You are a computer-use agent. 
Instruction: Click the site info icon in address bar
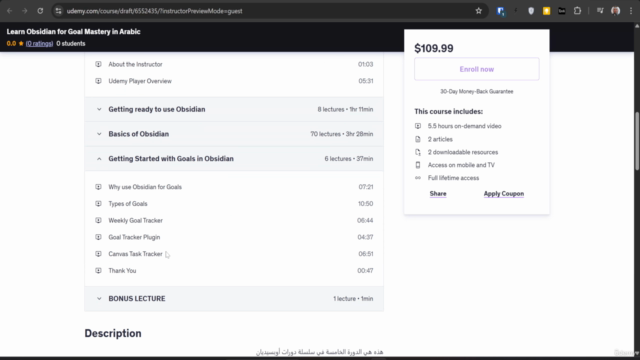point(58,11)
